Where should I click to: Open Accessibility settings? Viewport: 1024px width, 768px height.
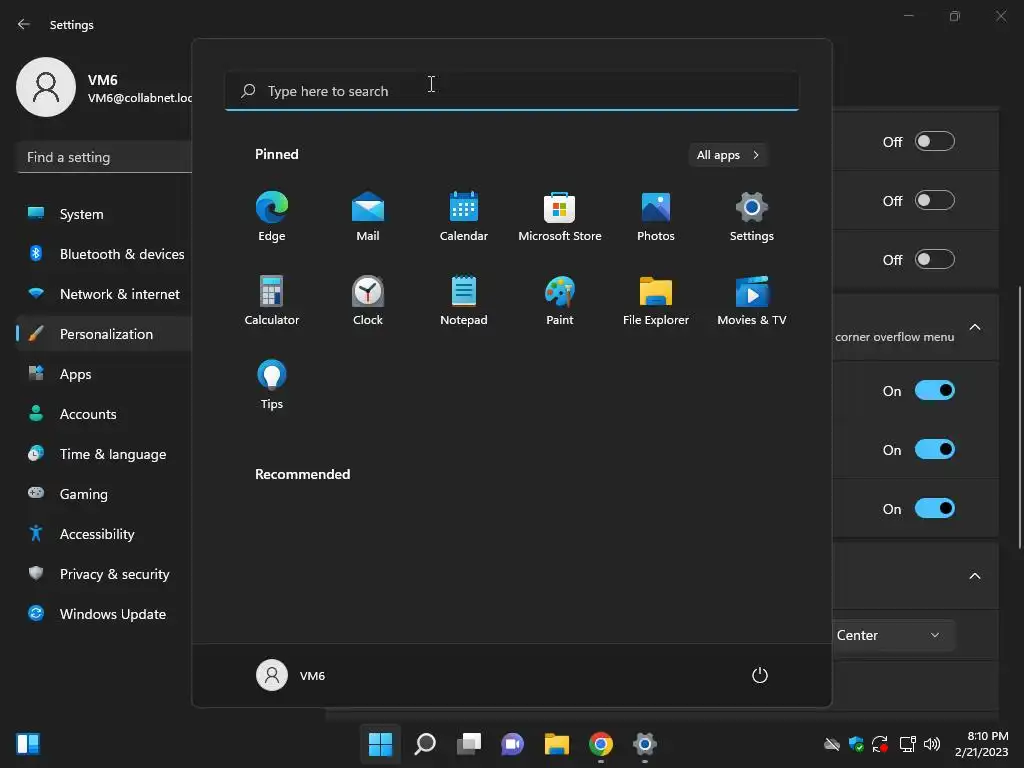[104, 534]
